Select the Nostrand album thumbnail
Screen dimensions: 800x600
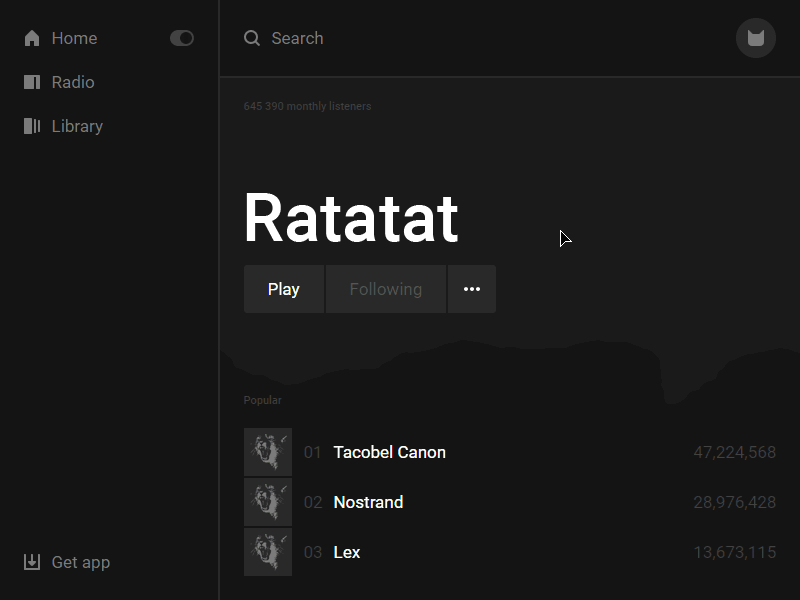click(x=268, y=502)
